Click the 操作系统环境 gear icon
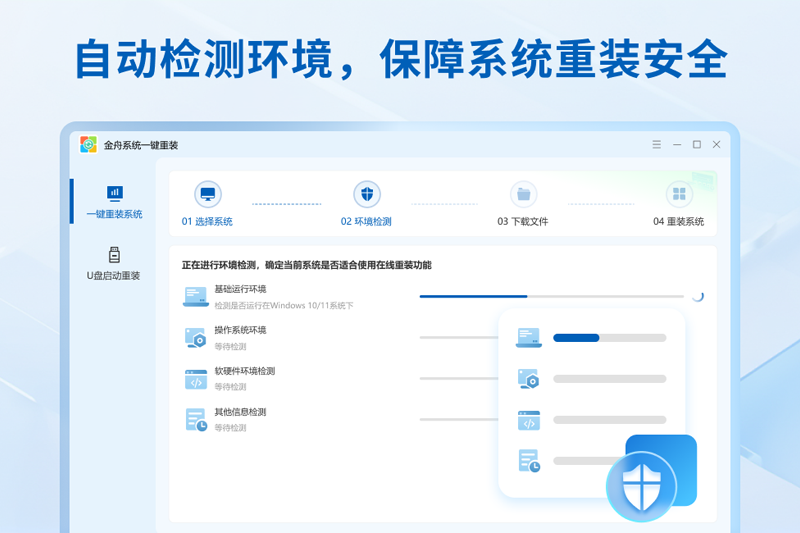800x533 pixels. [x=195, y=338]
